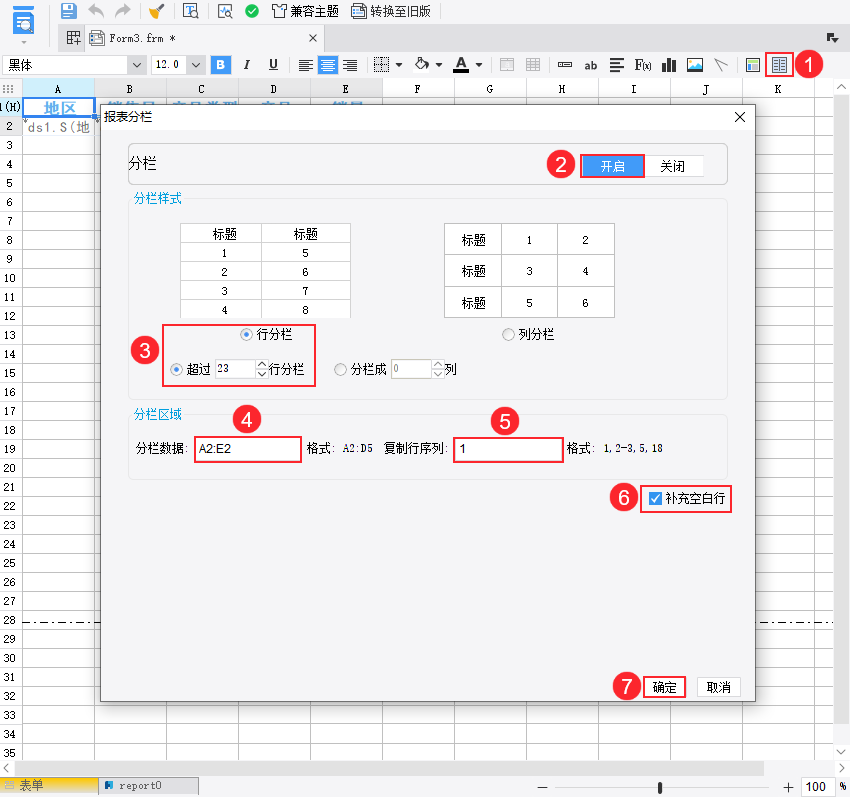This screenshot has height=797, width=850.
Task: Activate the format painter brush
Action: coord(157,11)
